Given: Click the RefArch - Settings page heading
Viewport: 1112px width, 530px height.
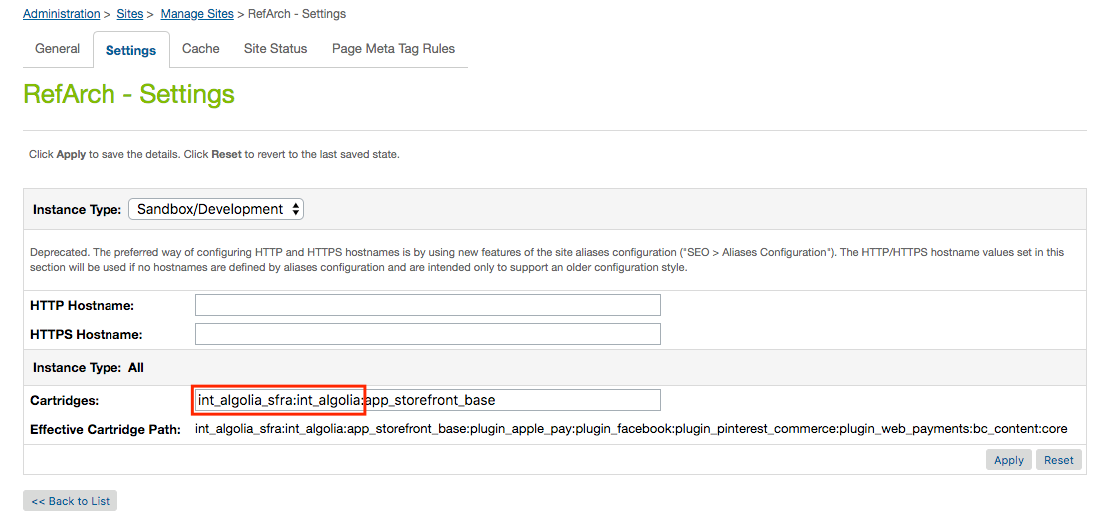Looking at the screenshot, I should [x=129, y=94].
